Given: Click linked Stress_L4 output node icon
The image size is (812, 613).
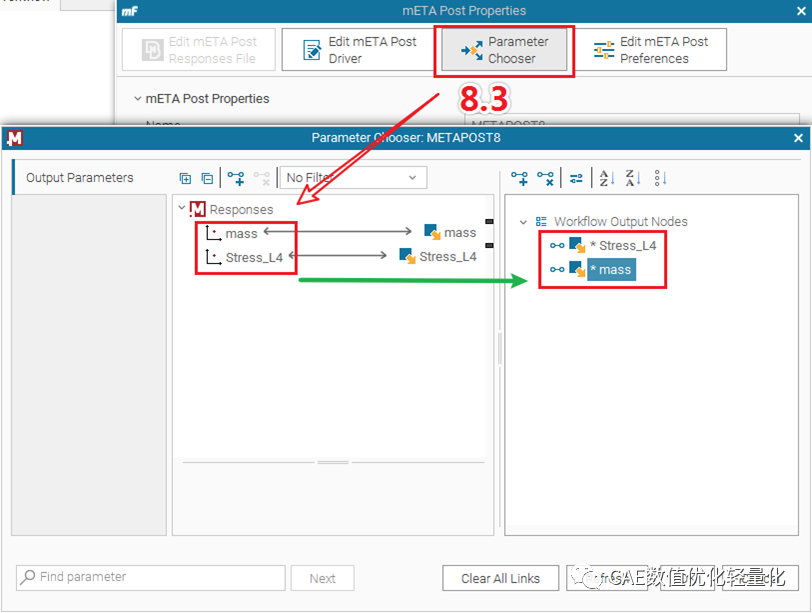Looking at the screenshot, I should [408, 256].
